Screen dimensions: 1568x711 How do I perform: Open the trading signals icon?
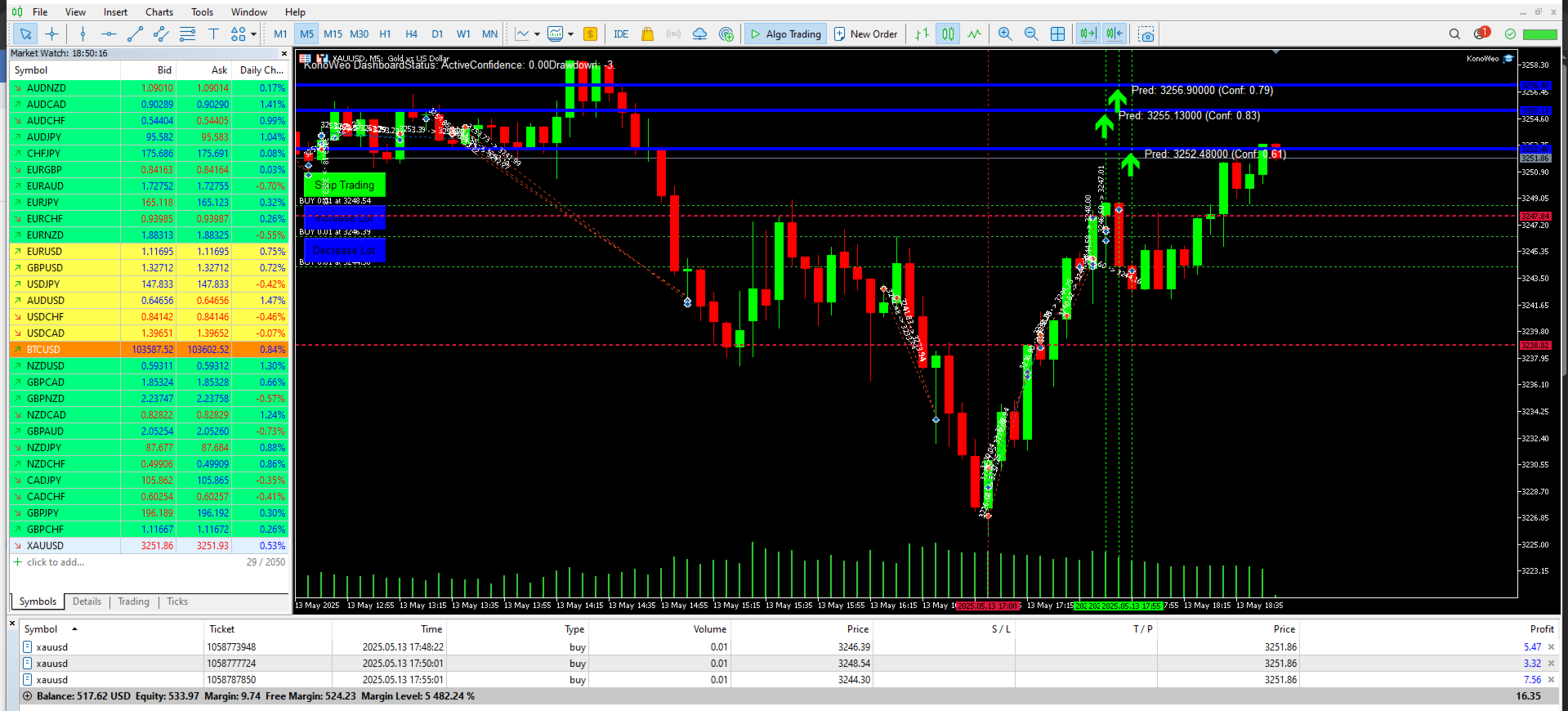(x=673, y=34)
